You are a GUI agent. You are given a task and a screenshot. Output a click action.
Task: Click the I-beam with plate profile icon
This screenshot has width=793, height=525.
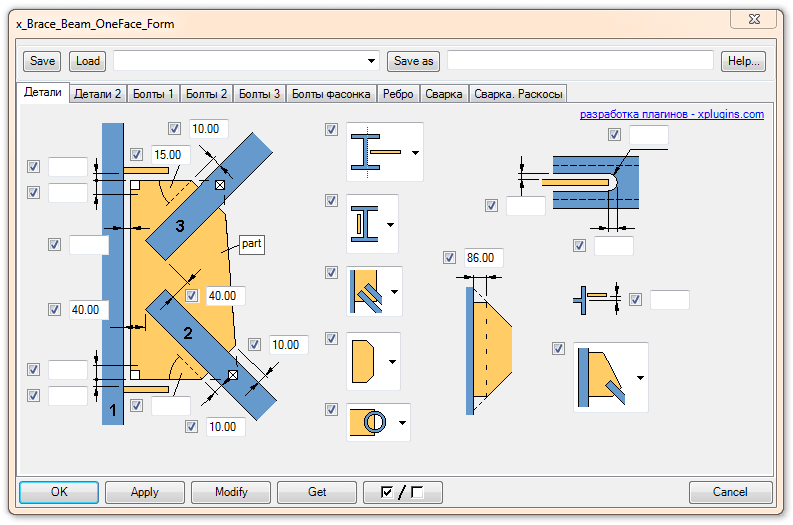(x=377, y=152)
